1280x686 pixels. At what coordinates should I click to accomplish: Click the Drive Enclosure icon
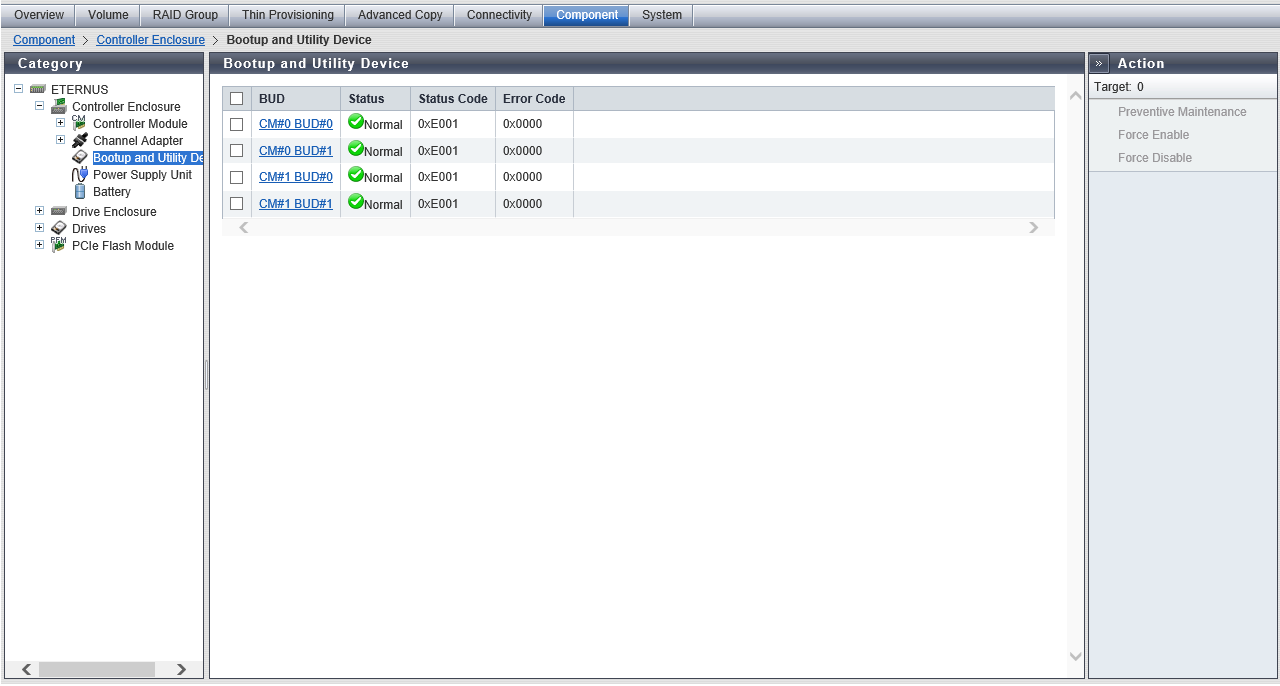click(x=59, y=211)
